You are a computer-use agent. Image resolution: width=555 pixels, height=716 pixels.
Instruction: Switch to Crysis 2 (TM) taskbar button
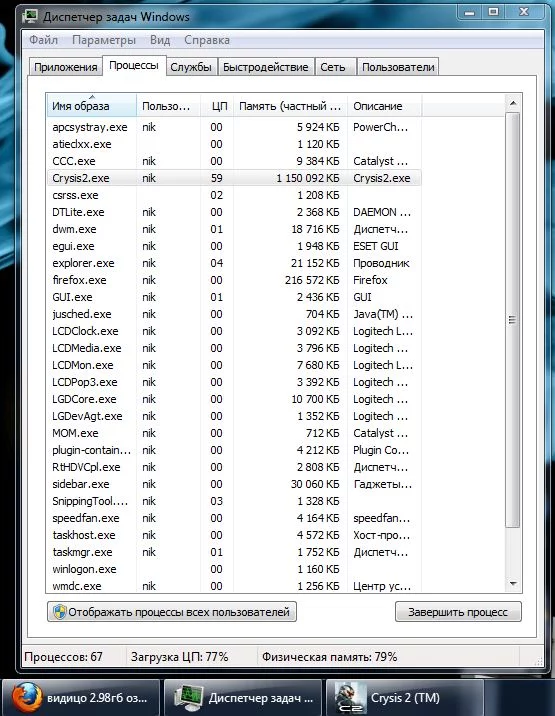click(x=405, y=698)
